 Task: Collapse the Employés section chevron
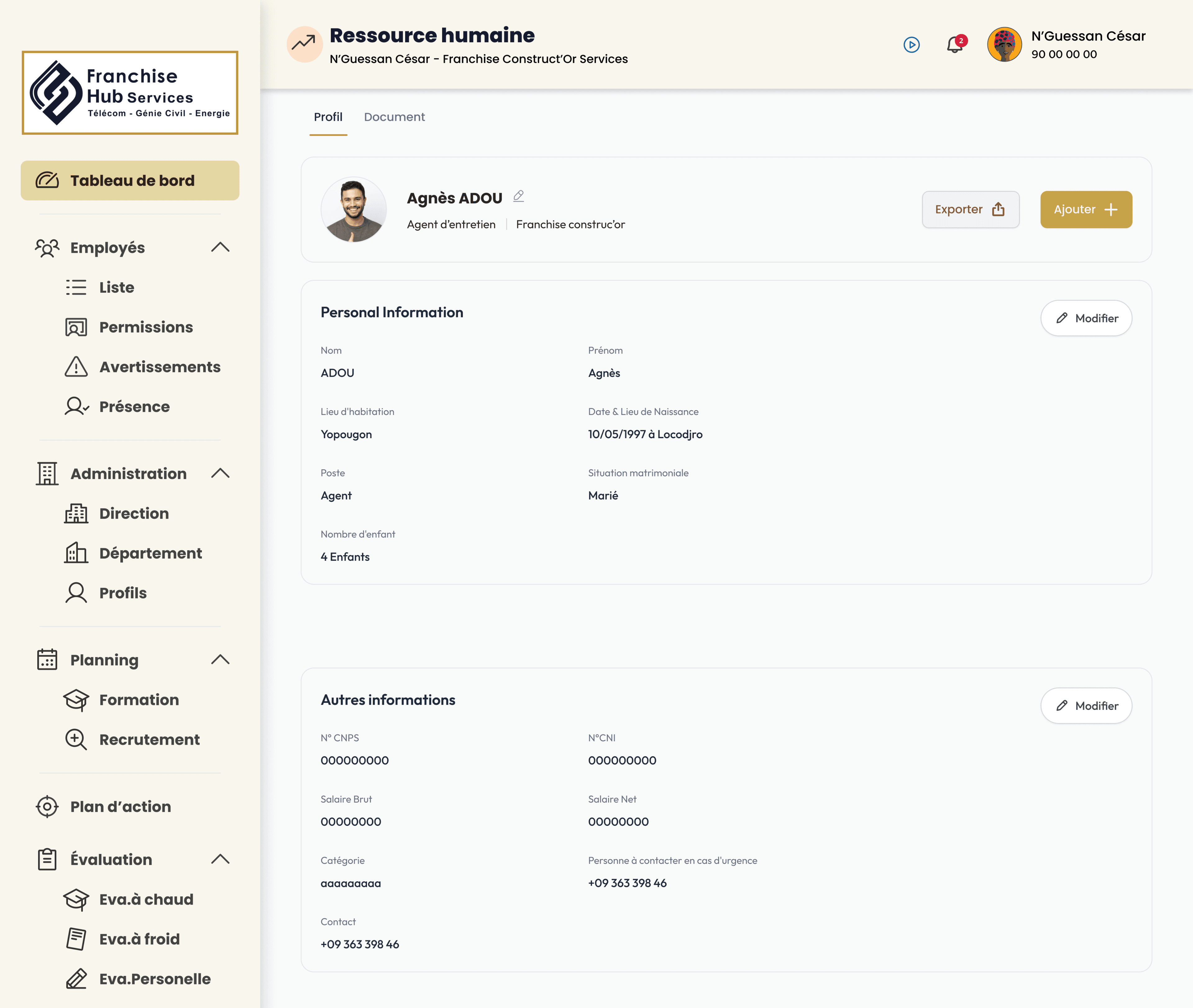coord(220,247)
